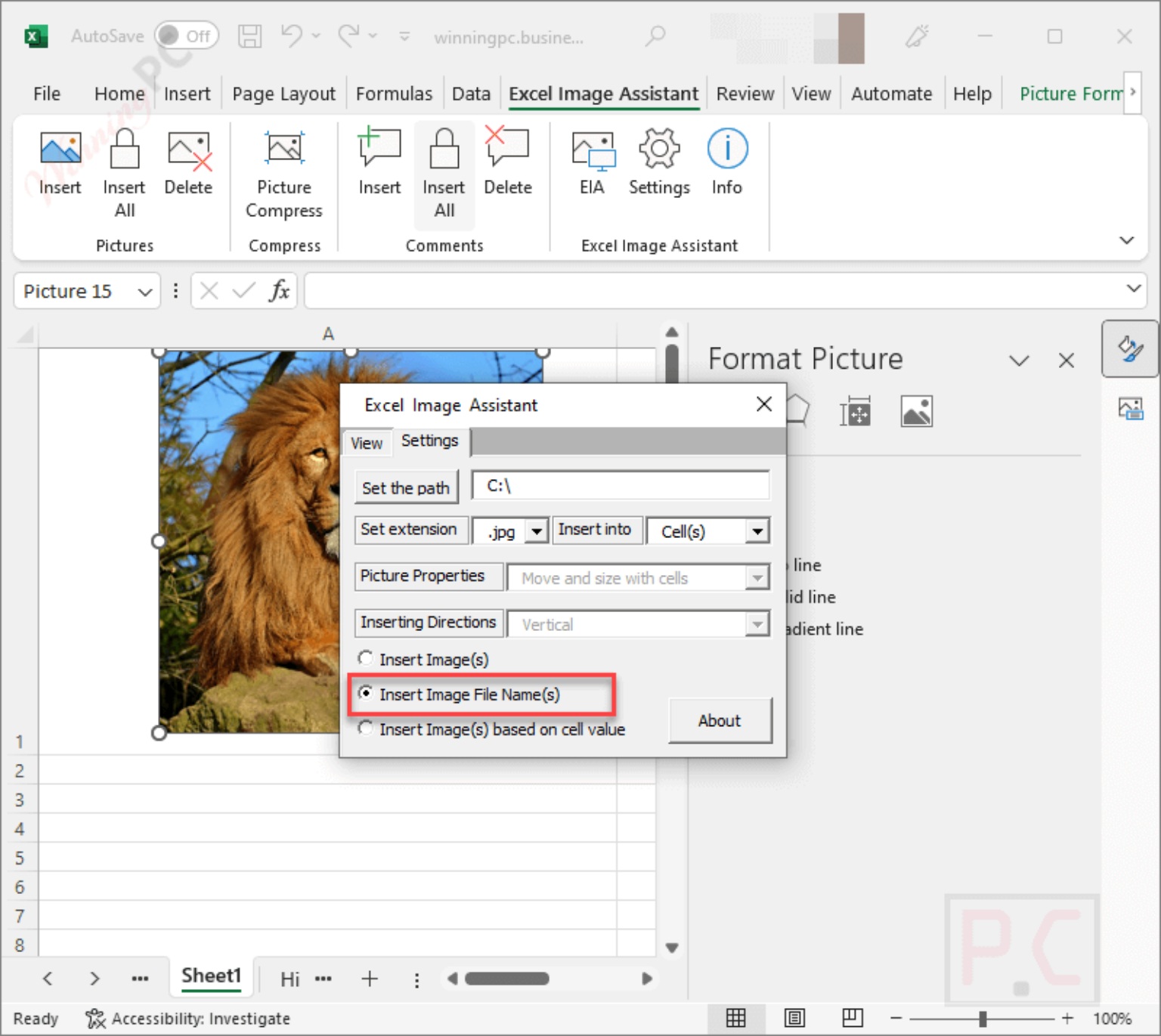
Task: Close the Excel Image Assistant dialog
Action: point(764,404)
